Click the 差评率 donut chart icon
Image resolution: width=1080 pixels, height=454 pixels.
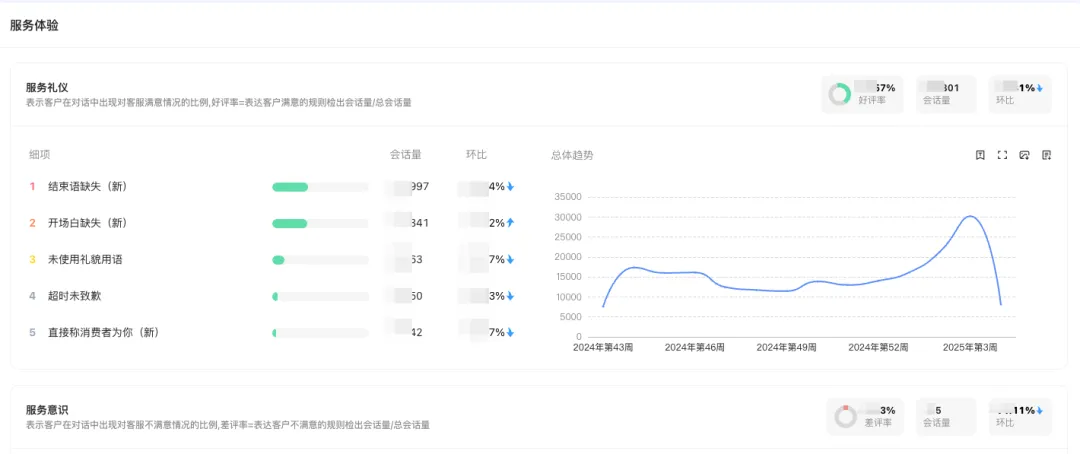click(845, 417)
